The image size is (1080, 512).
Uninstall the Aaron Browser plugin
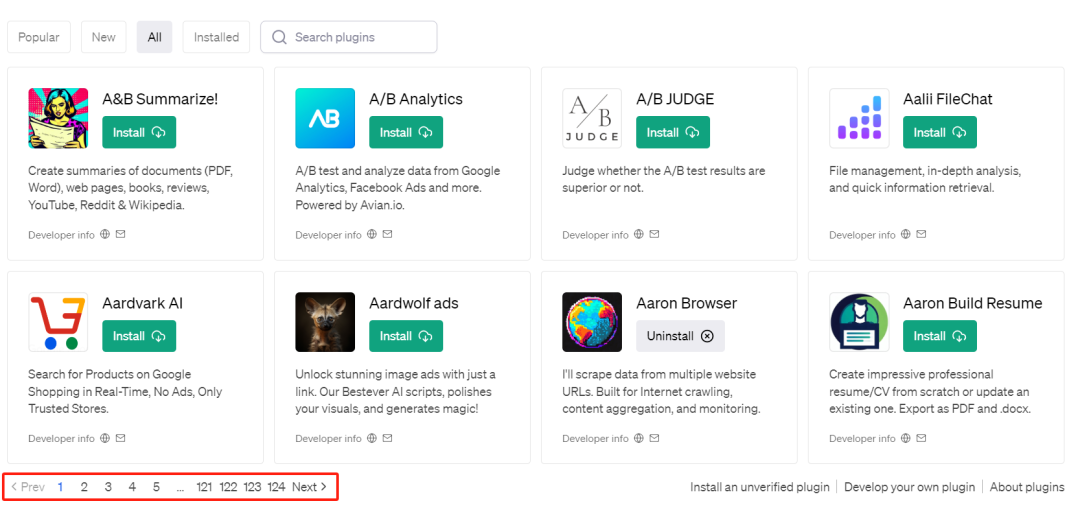pos(681,336)
